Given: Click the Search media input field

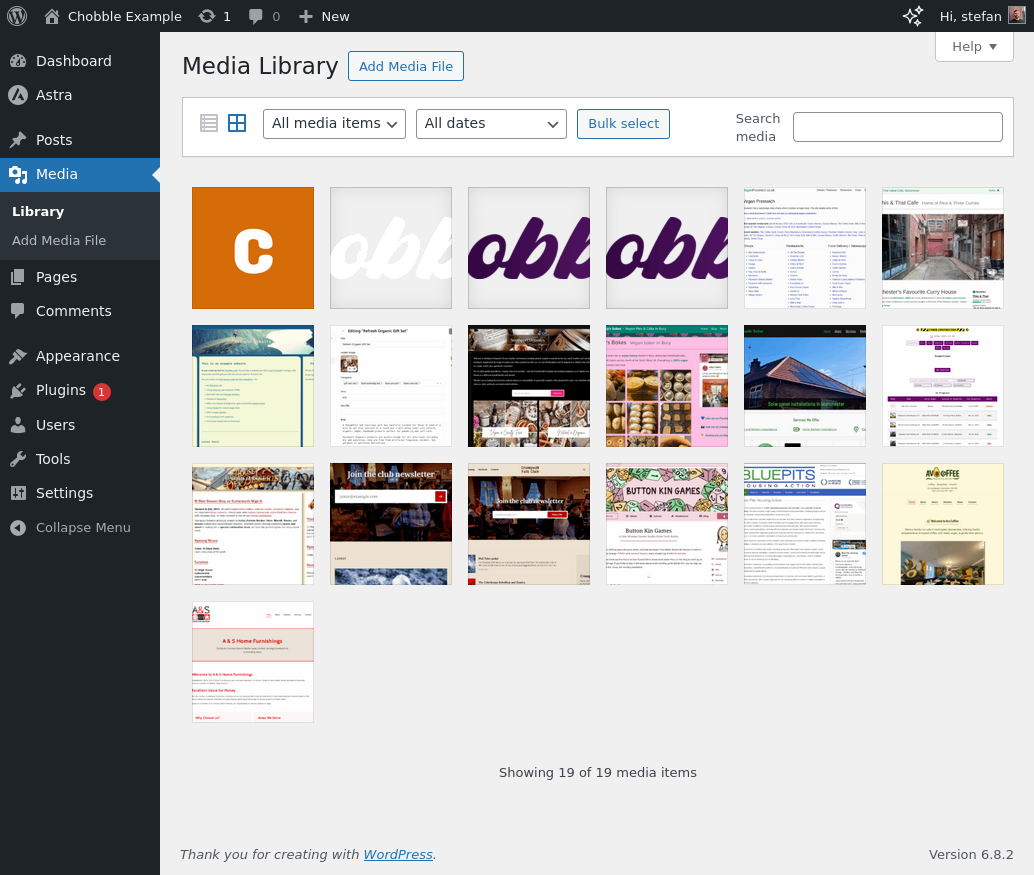Looking at the screenshot, I should pyautogui.click(x=897, y=127).
